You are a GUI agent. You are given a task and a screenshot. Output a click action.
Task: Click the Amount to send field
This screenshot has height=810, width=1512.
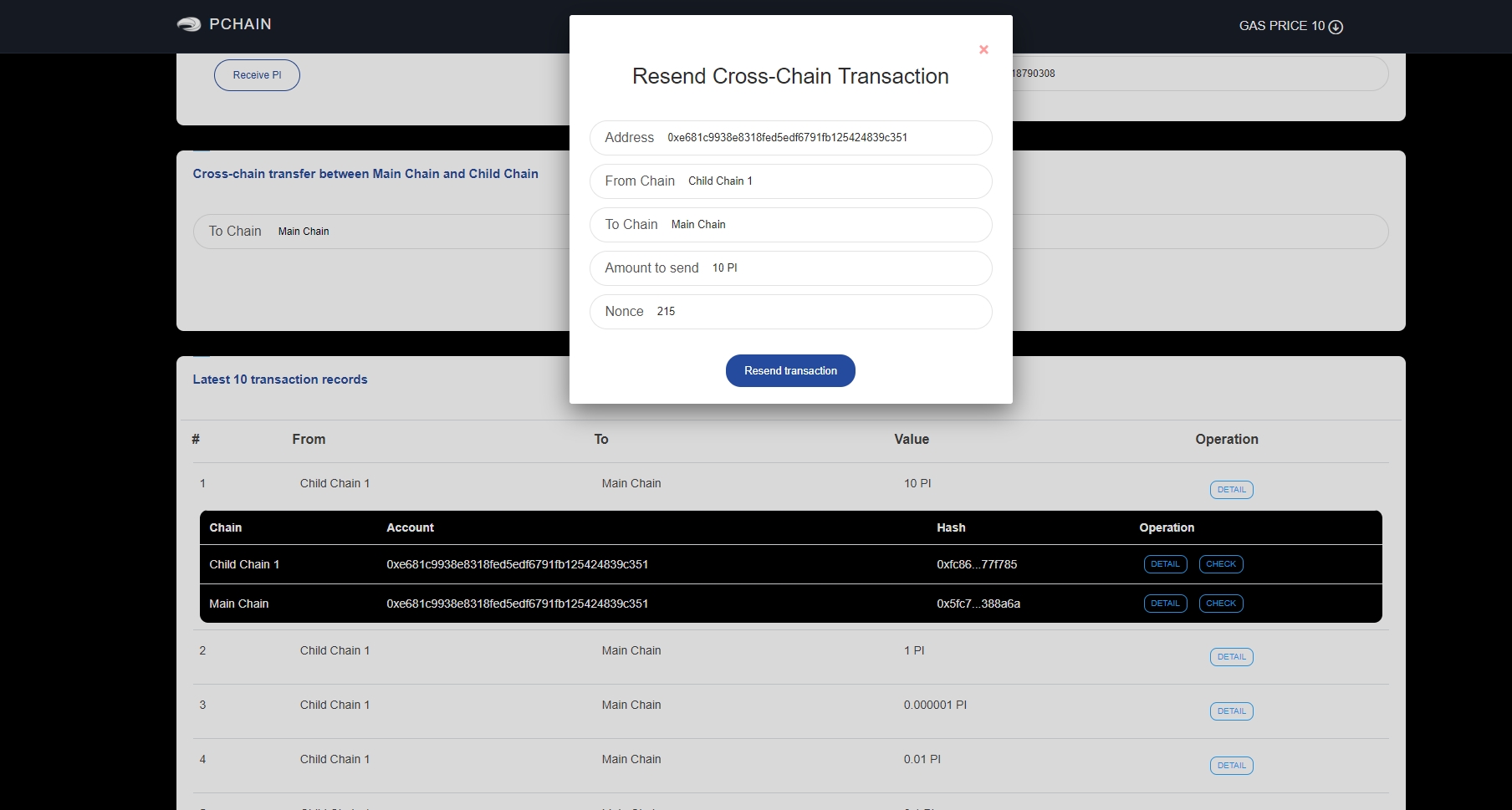point(790,268)
